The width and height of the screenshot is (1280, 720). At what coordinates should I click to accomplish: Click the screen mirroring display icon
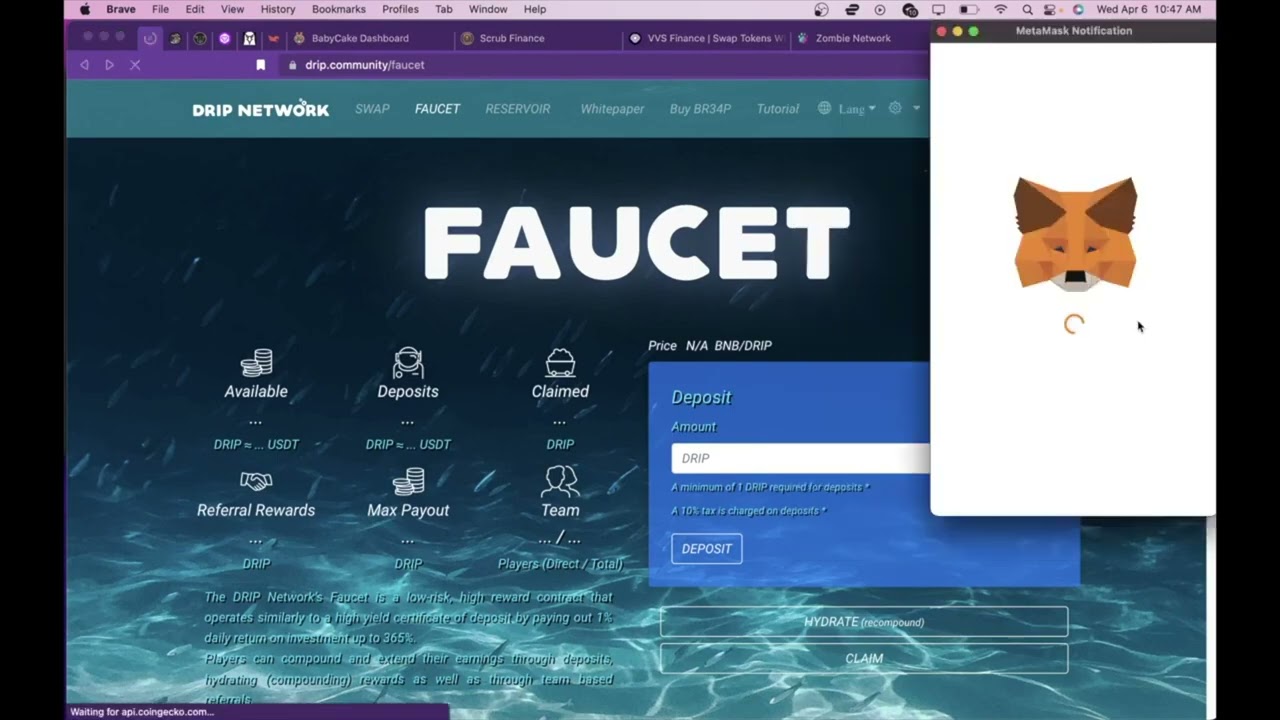[x=938, y=9]
